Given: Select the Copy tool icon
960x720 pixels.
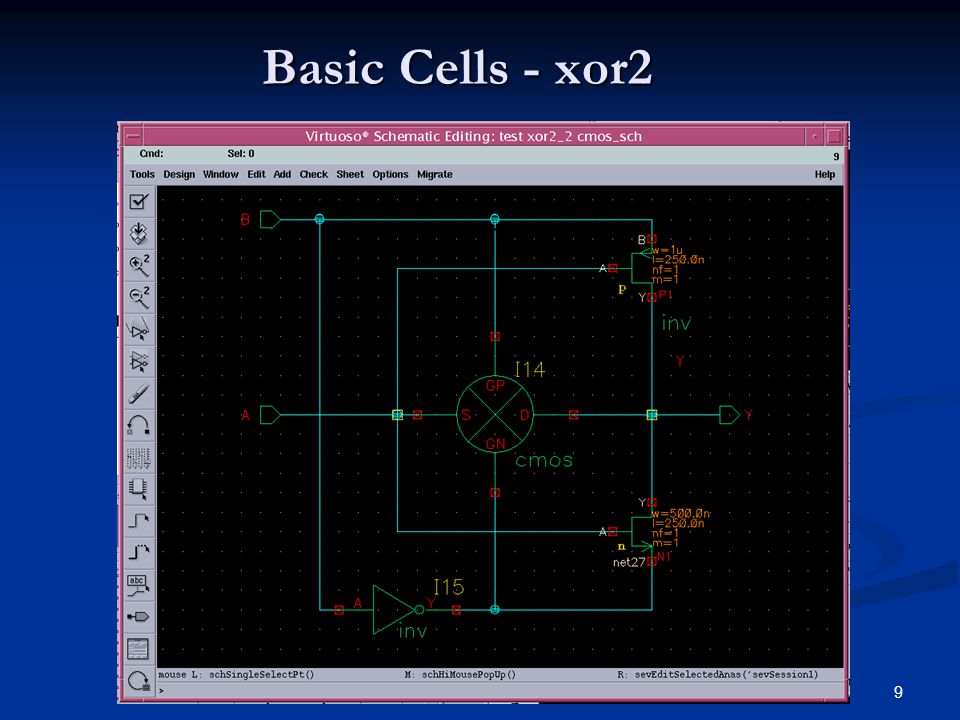Looking at the screenshot, I should click(x=139, y=361).
